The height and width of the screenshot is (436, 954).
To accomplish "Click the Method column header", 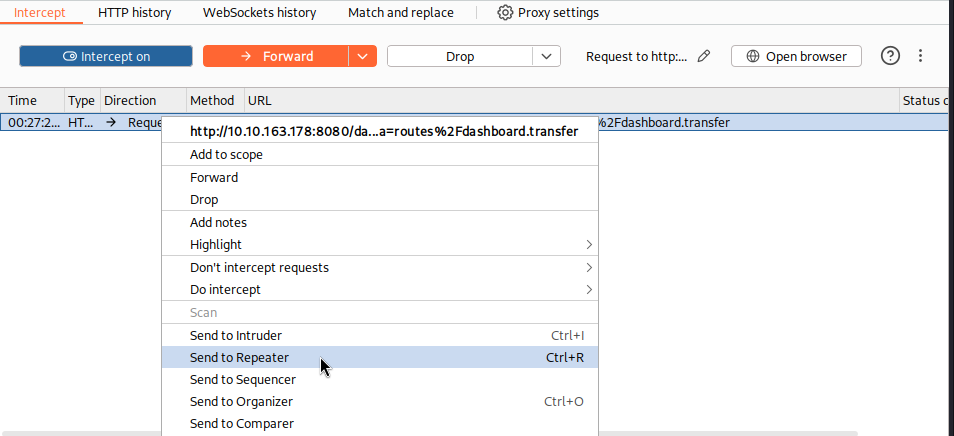I will coord(215,100).
